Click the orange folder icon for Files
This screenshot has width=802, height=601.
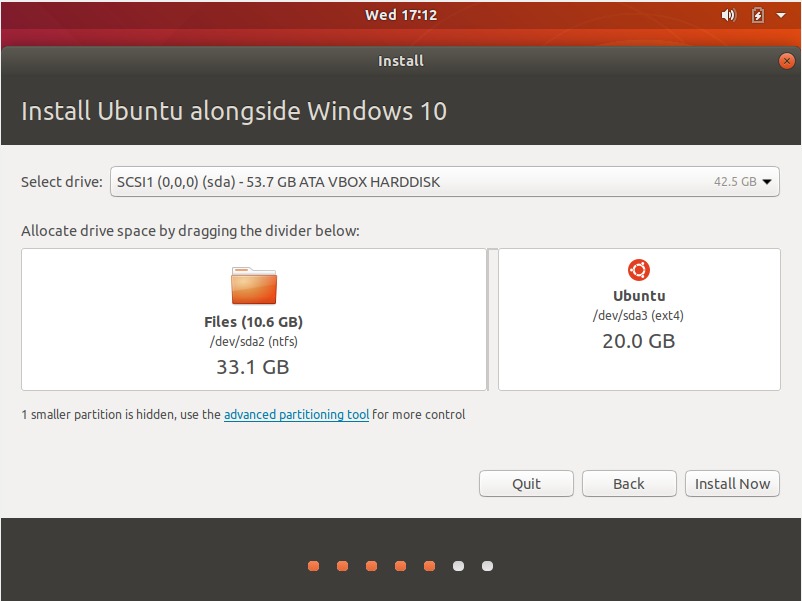(253, 286)
